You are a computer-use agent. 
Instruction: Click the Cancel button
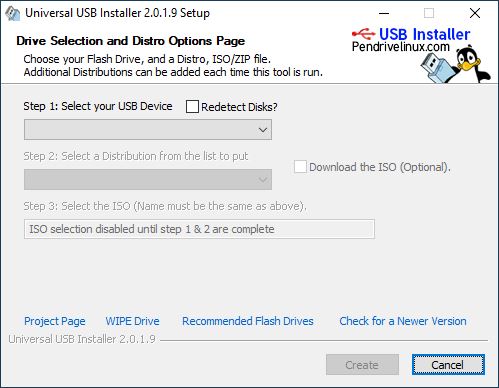click(448, 365)
